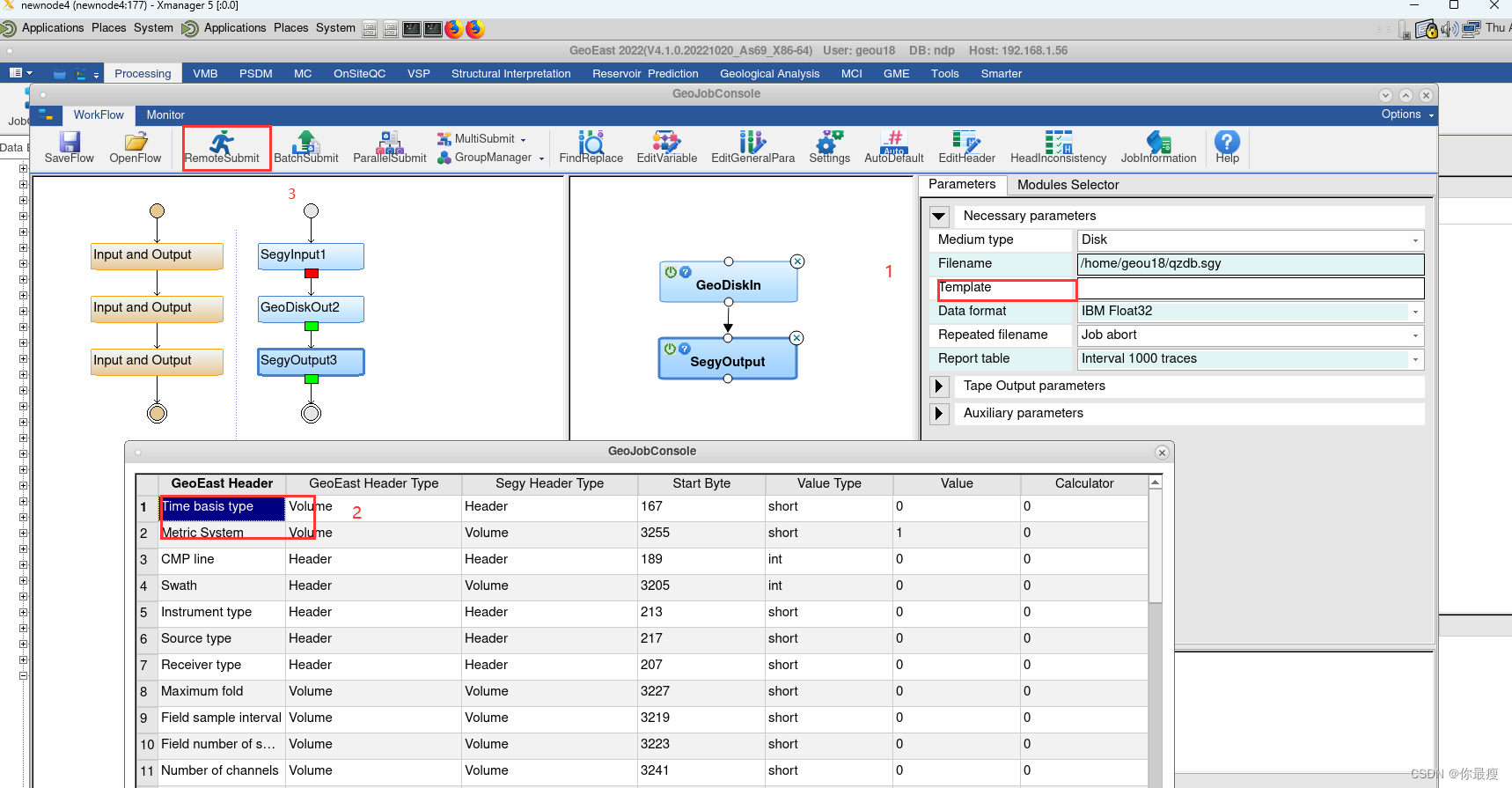Switch to the Monitor tab
1512x788 pixels.
[x=165, y=115]
